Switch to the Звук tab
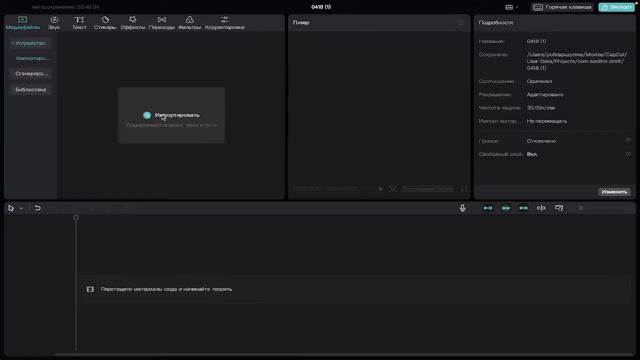The height and width of the screenshot is (360, 640). (54, 23)
